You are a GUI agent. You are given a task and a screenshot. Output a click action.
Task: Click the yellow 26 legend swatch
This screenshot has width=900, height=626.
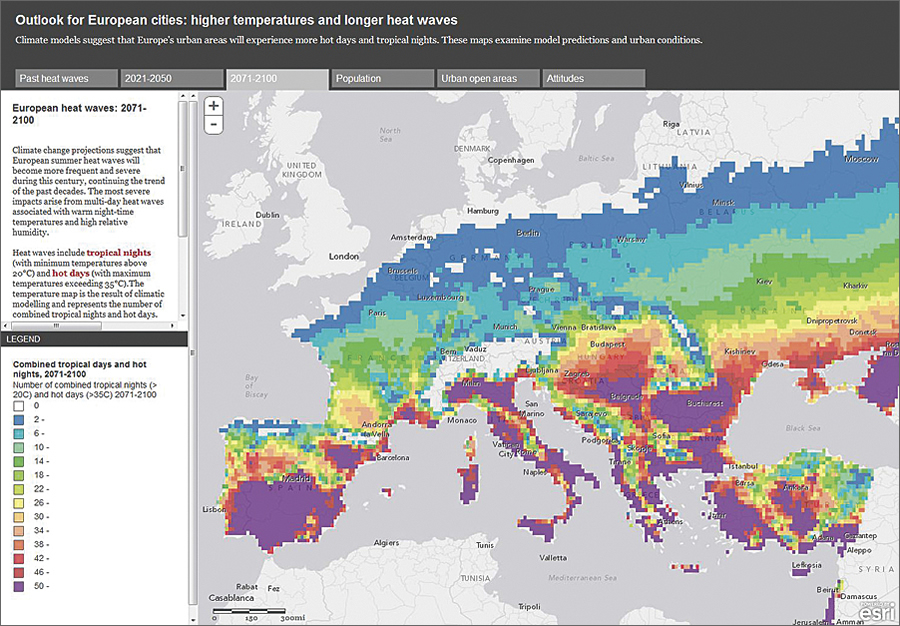point(19,502)
